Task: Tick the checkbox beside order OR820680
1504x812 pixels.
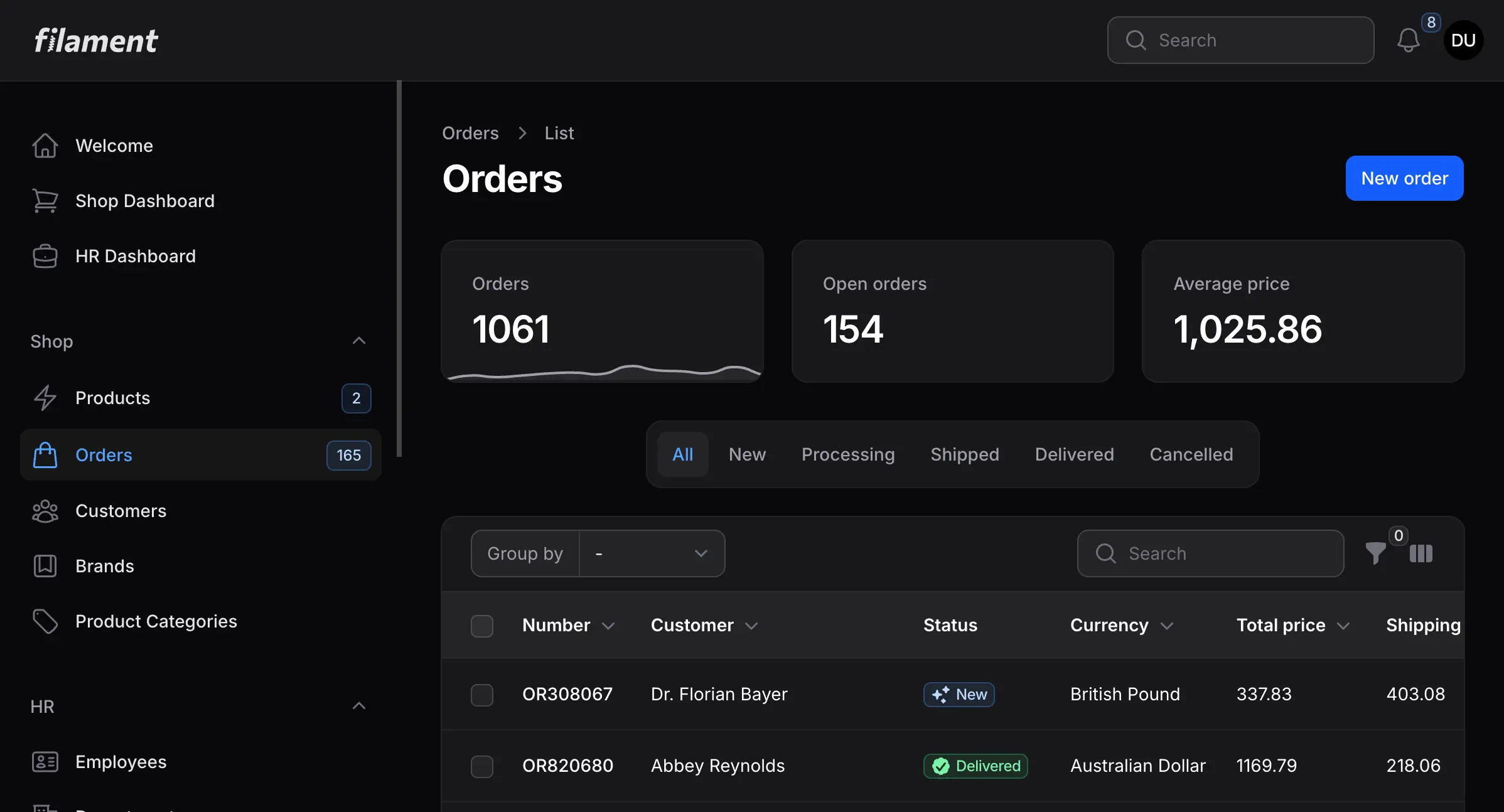Action: click(482, 766)
